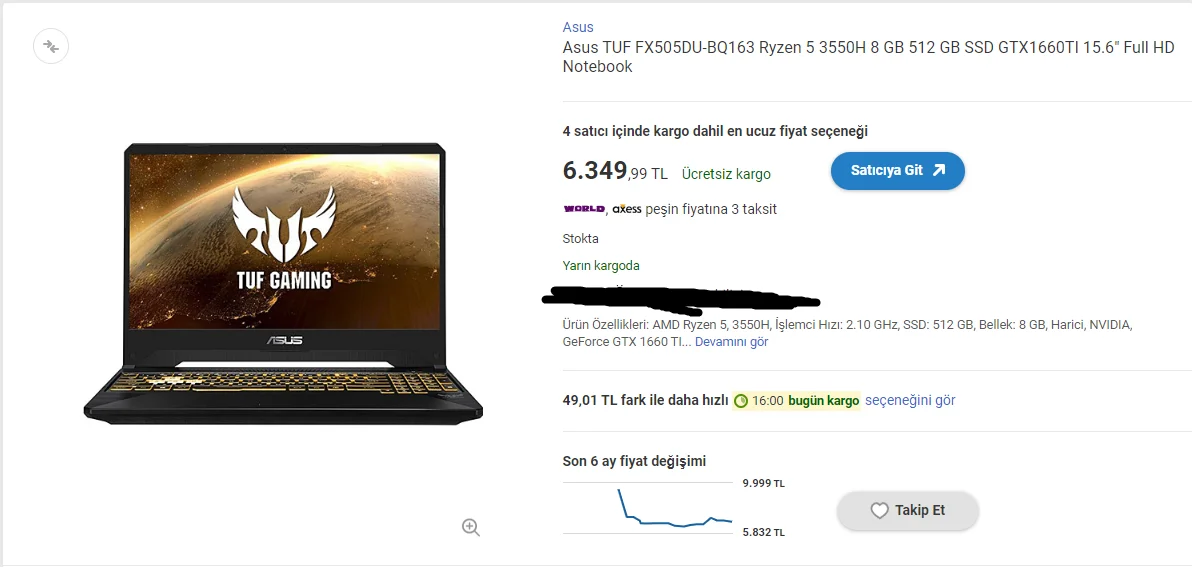Click the magnifier zoom icon under laptop image
This screenshot has height=567, width=1192.
471,527
